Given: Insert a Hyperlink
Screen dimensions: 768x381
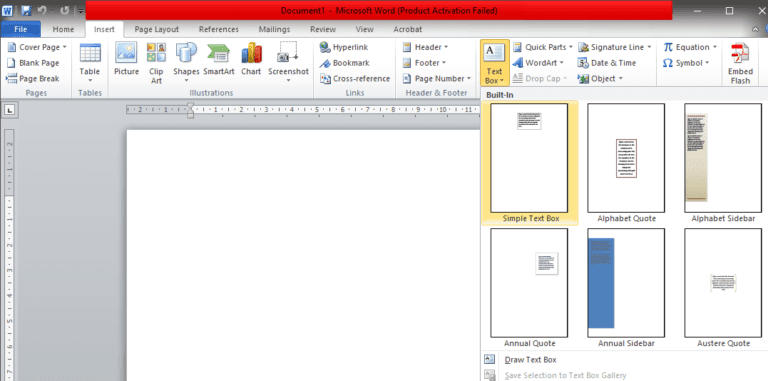Looking at the screenshot, I should (344, 48).
